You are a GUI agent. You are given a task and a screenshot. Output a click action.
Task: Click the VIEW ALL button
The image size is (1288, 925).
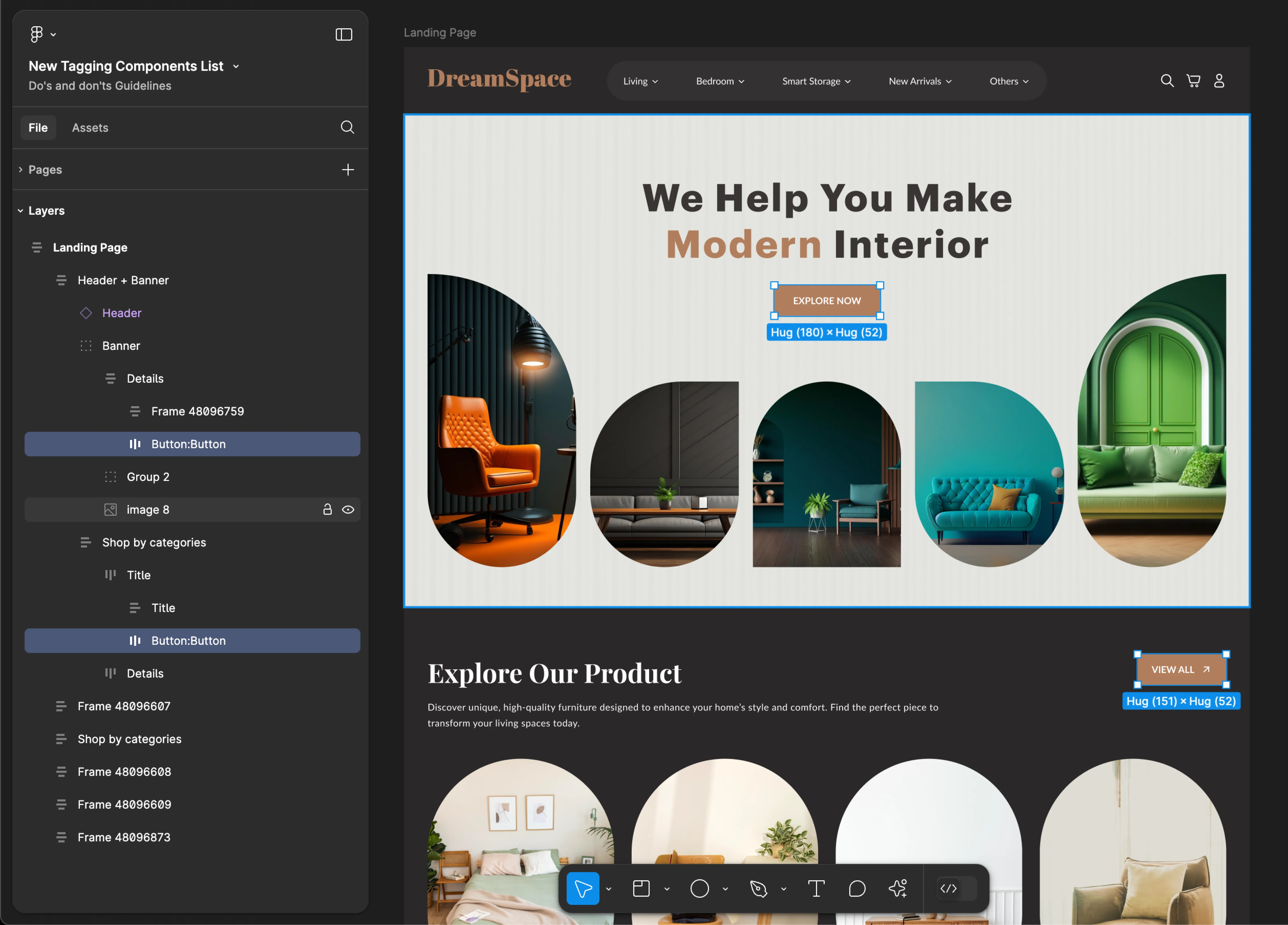point(1181,669)
